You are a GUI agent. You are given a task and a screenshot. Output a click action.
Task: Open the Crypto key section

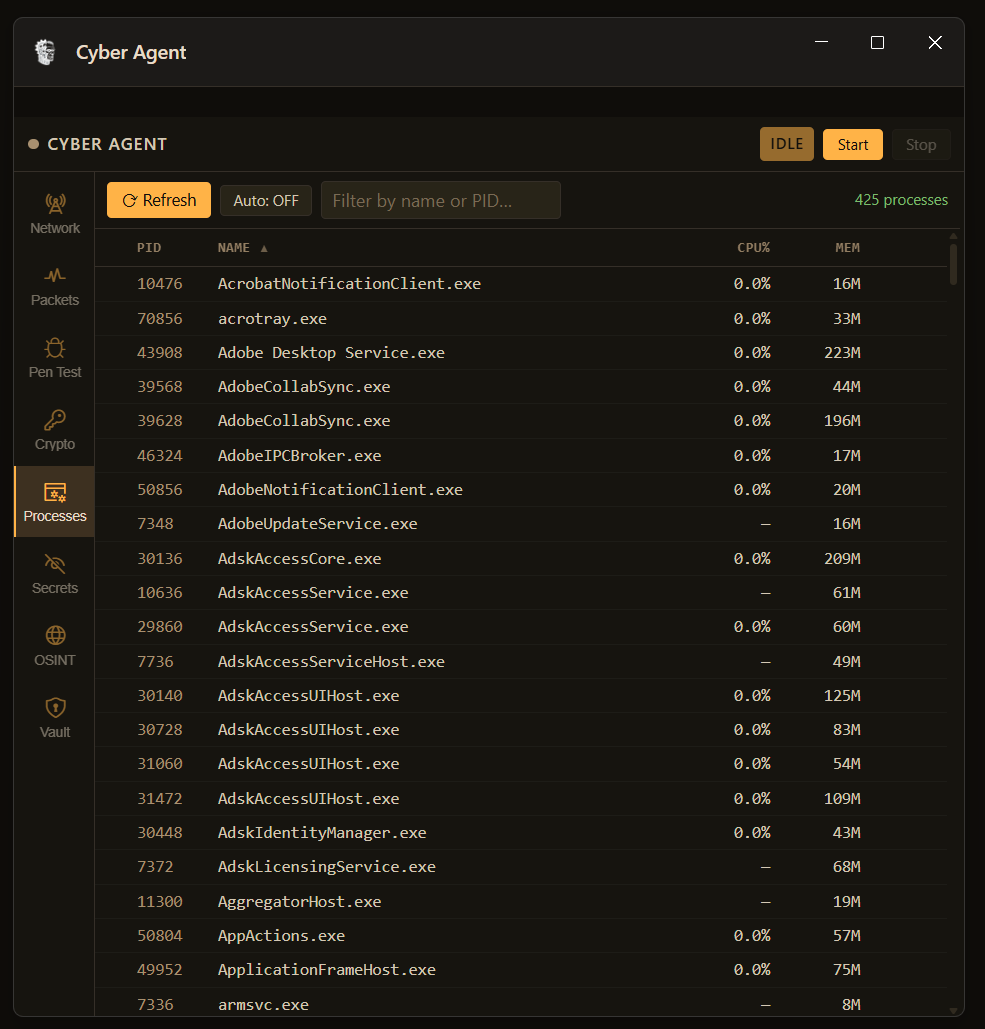54,430
